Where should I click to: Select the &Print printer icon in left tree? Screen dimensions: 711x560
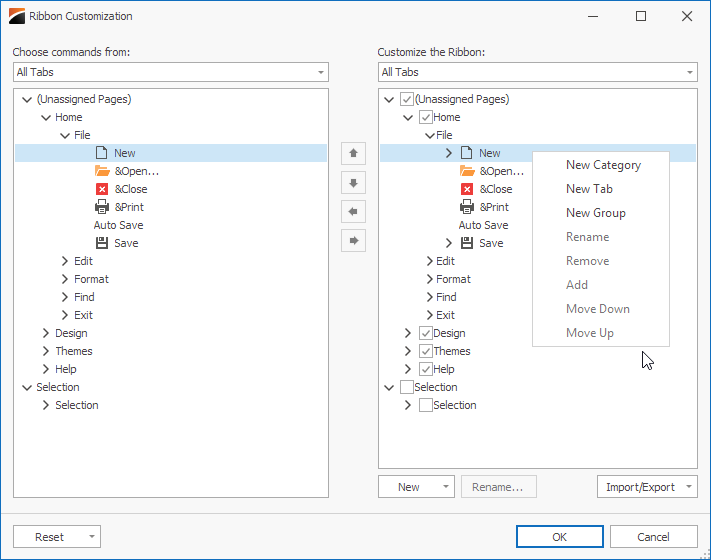(102, 207)
